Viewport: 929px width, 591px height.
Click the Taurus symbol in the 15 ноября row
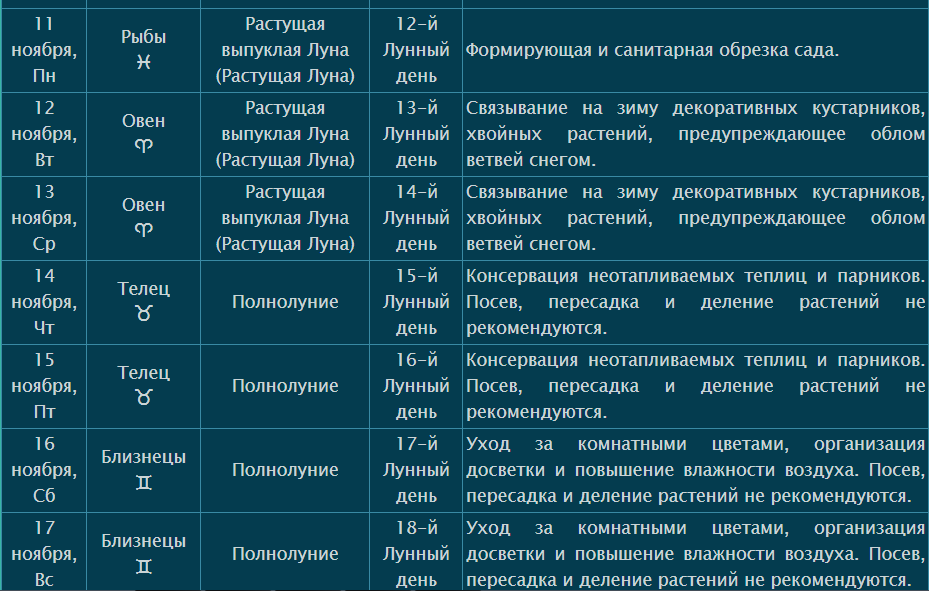point(144,398)
